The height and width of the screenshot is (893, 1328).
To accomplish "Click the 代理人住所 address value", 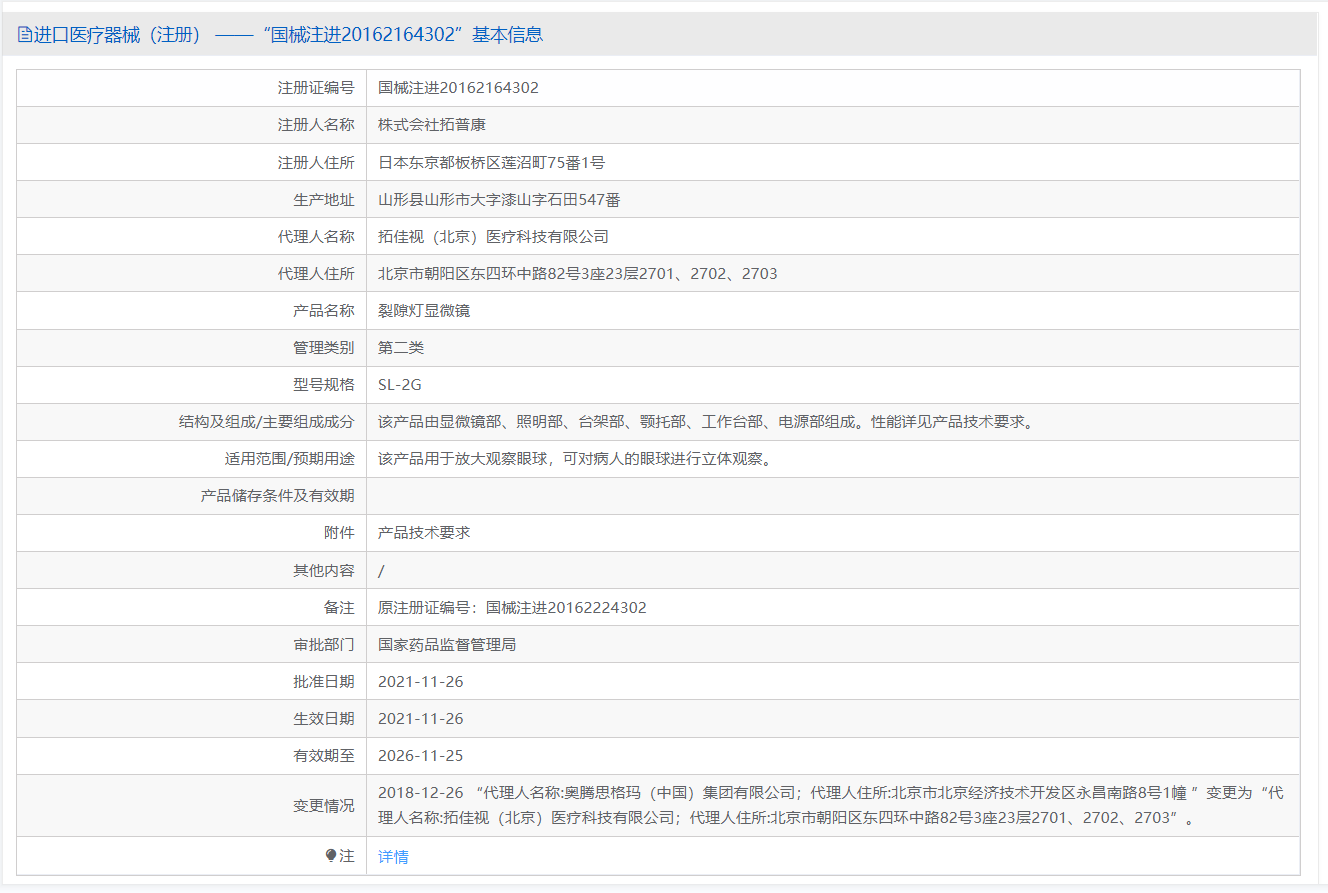I will tap(577, 274).
